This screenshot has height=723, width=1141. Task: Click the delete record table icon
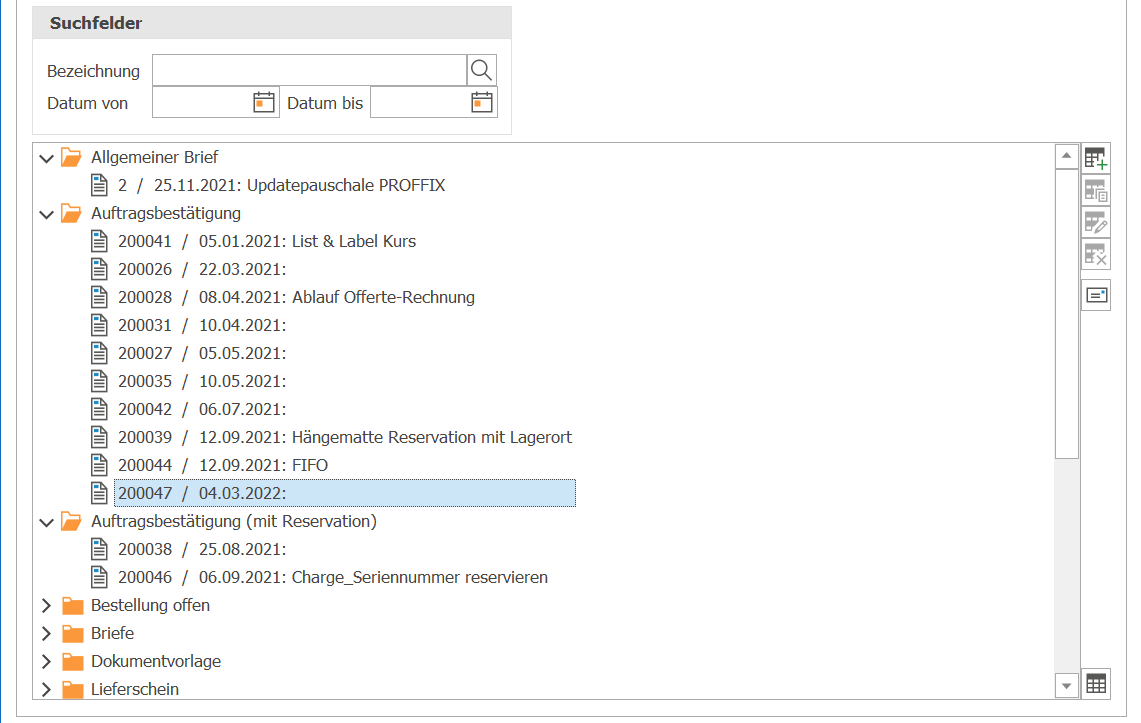point(1095,255)
